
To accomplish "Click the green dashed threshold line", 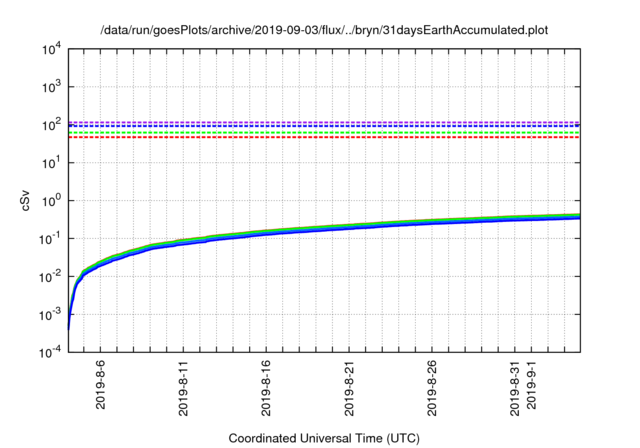I will pyautogui.click(x=324, y=133).
